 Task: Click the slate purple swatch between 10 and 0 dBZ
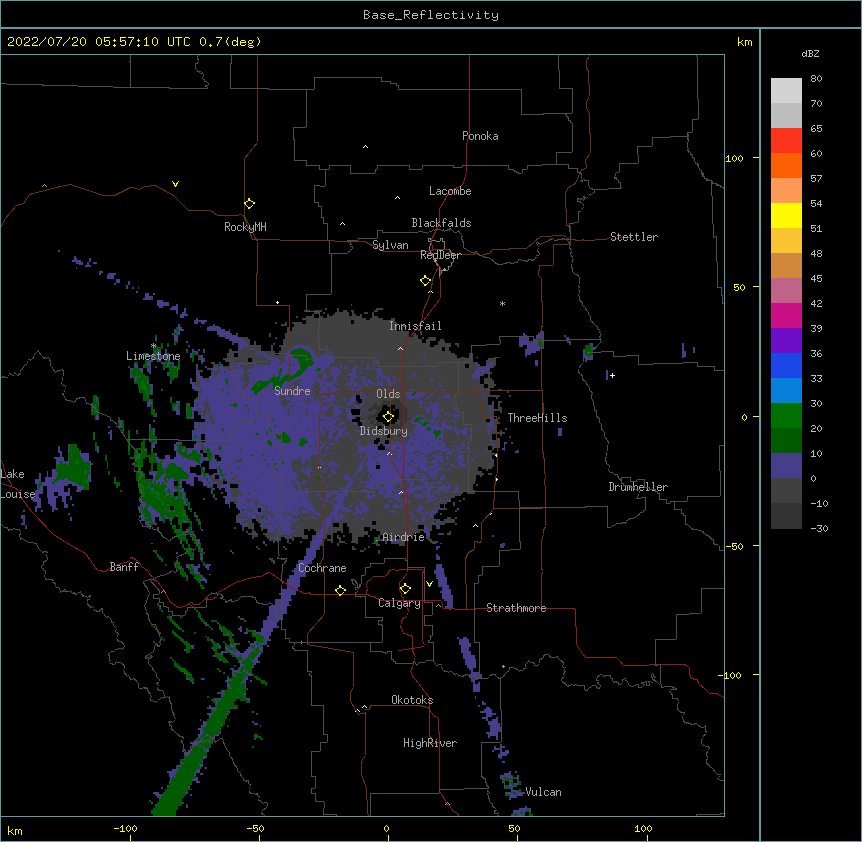pyautogui.click(x=786, y=466)
